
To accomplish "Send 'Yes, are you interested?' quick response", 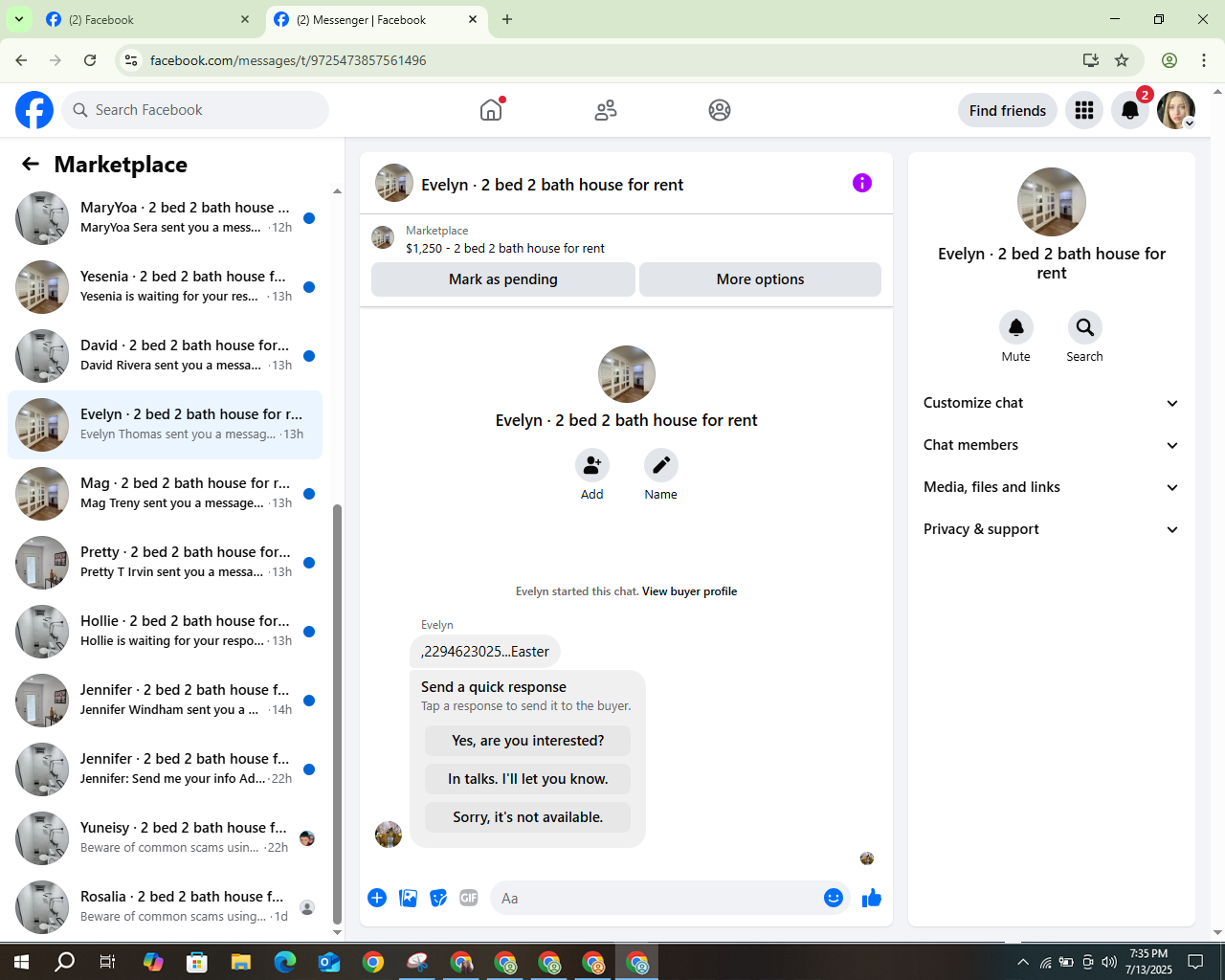I will tap(528, 741).
